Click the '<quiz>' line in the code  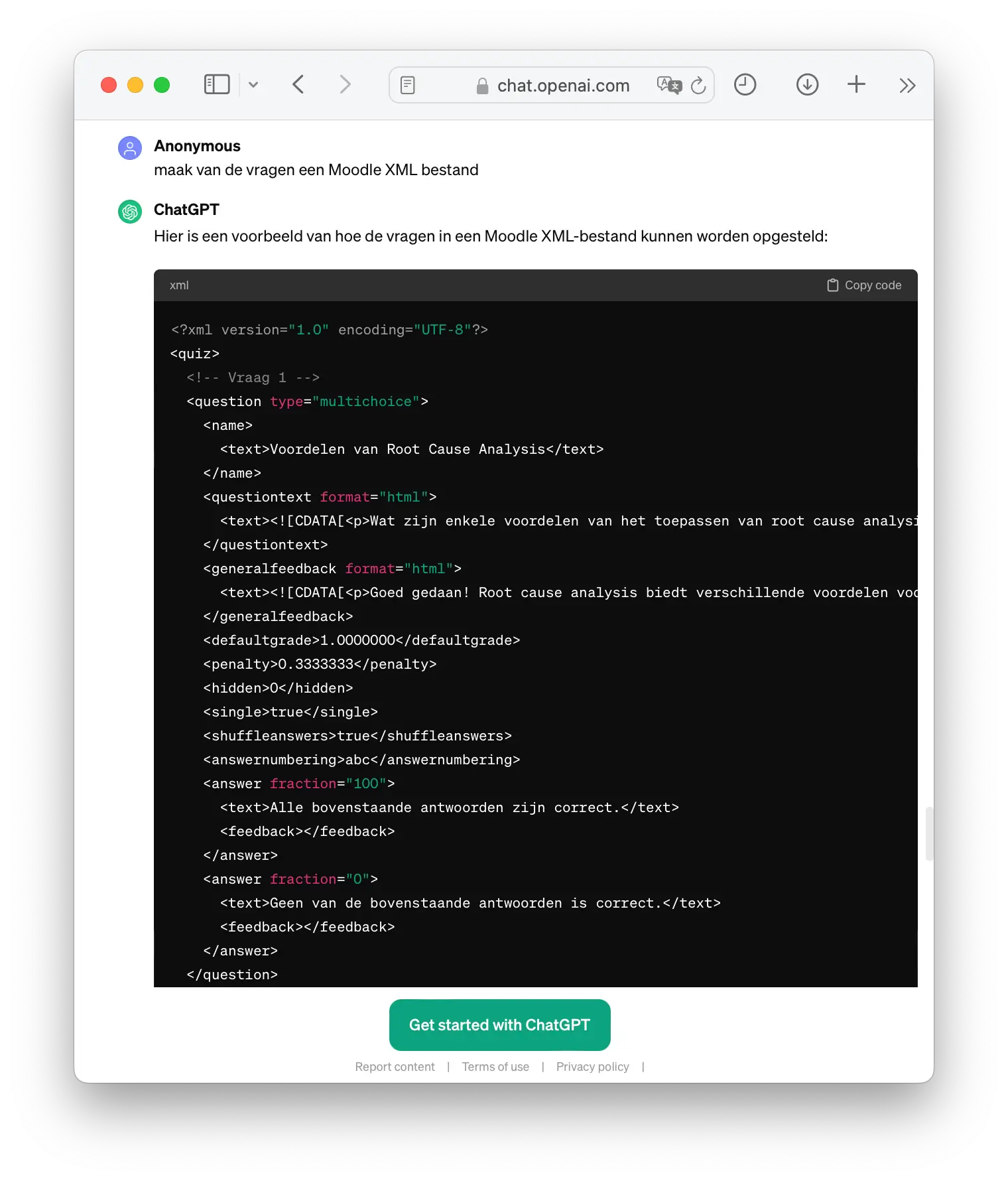pyautogui.click(x=195, y=354)
